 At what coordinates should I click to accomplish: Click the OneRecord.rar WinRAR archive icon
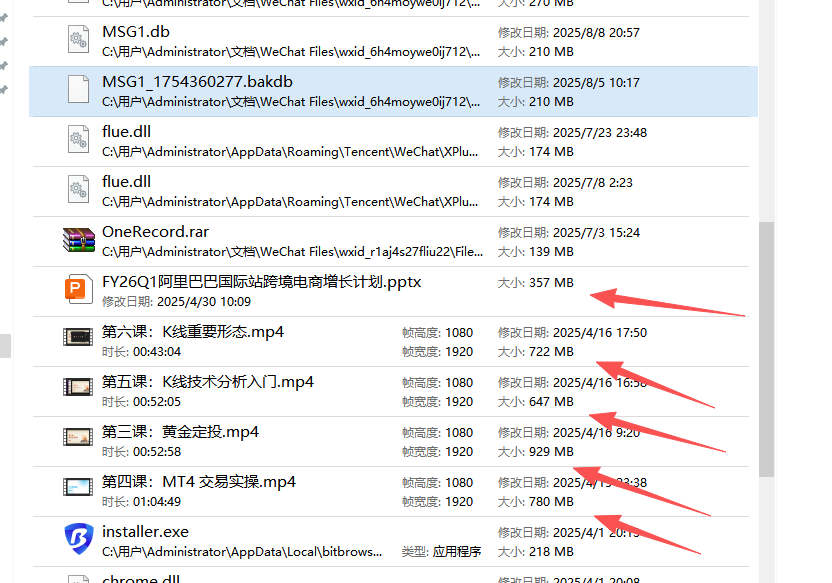click(x=79, y=240)
